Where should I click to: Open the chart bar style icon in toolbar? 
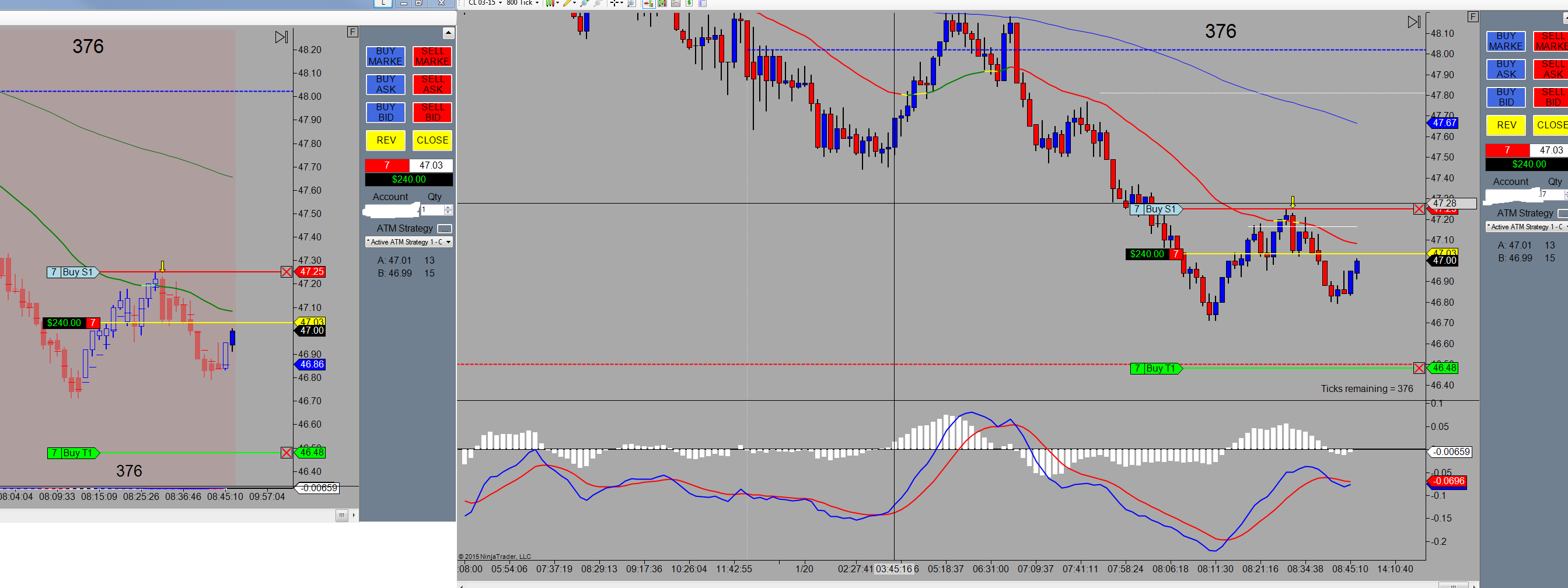click(550, 2)
